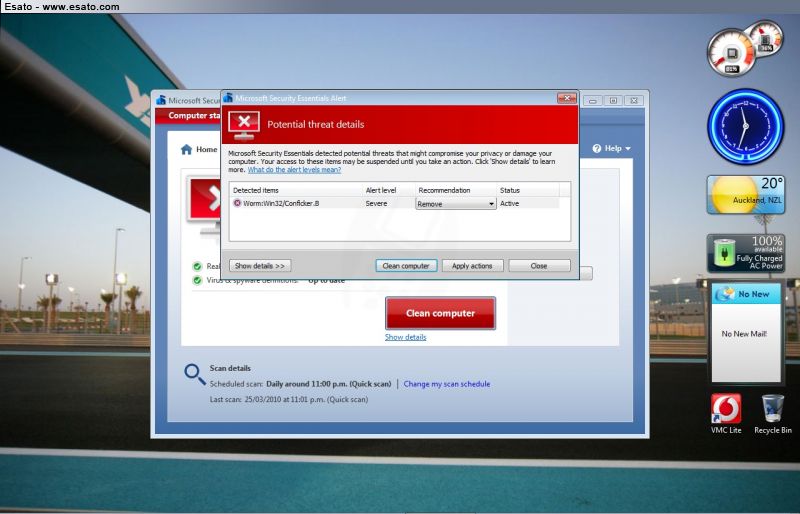This screenshot has height=514, width=800.
Task: Click the alert dialog title bar castle icon
Action: pos(228,97)
